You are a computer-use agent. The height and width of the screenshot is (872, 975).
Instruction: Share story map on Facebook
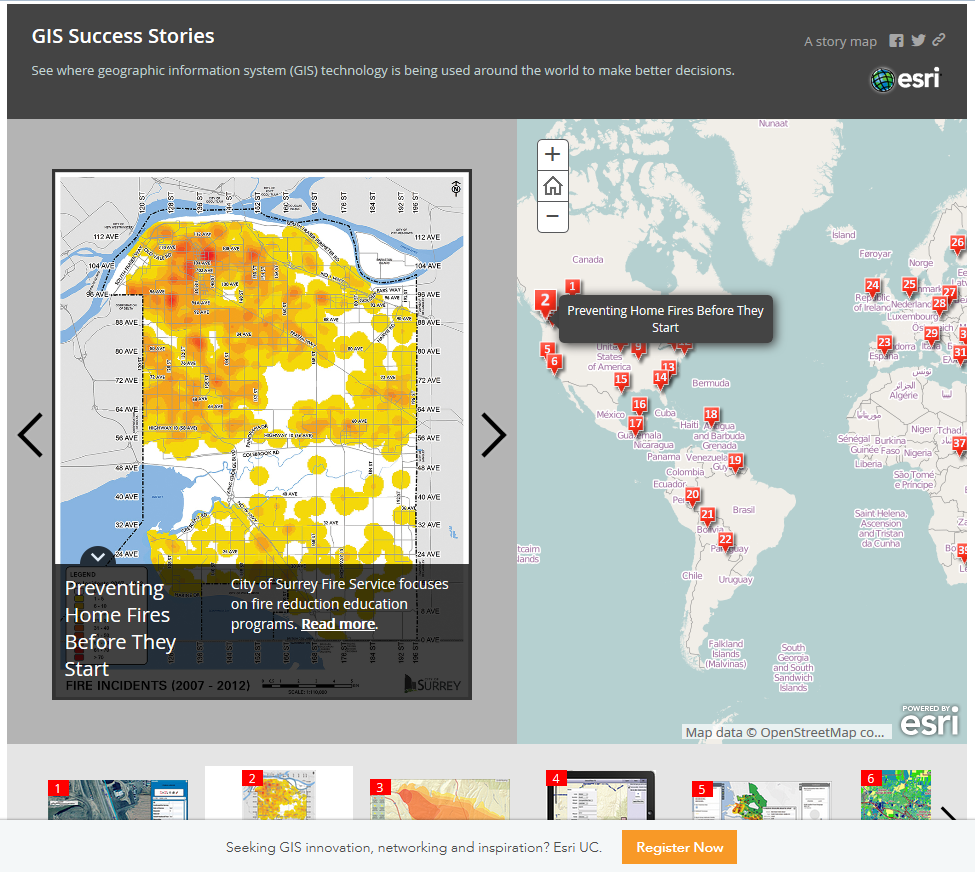pos(896,41)
